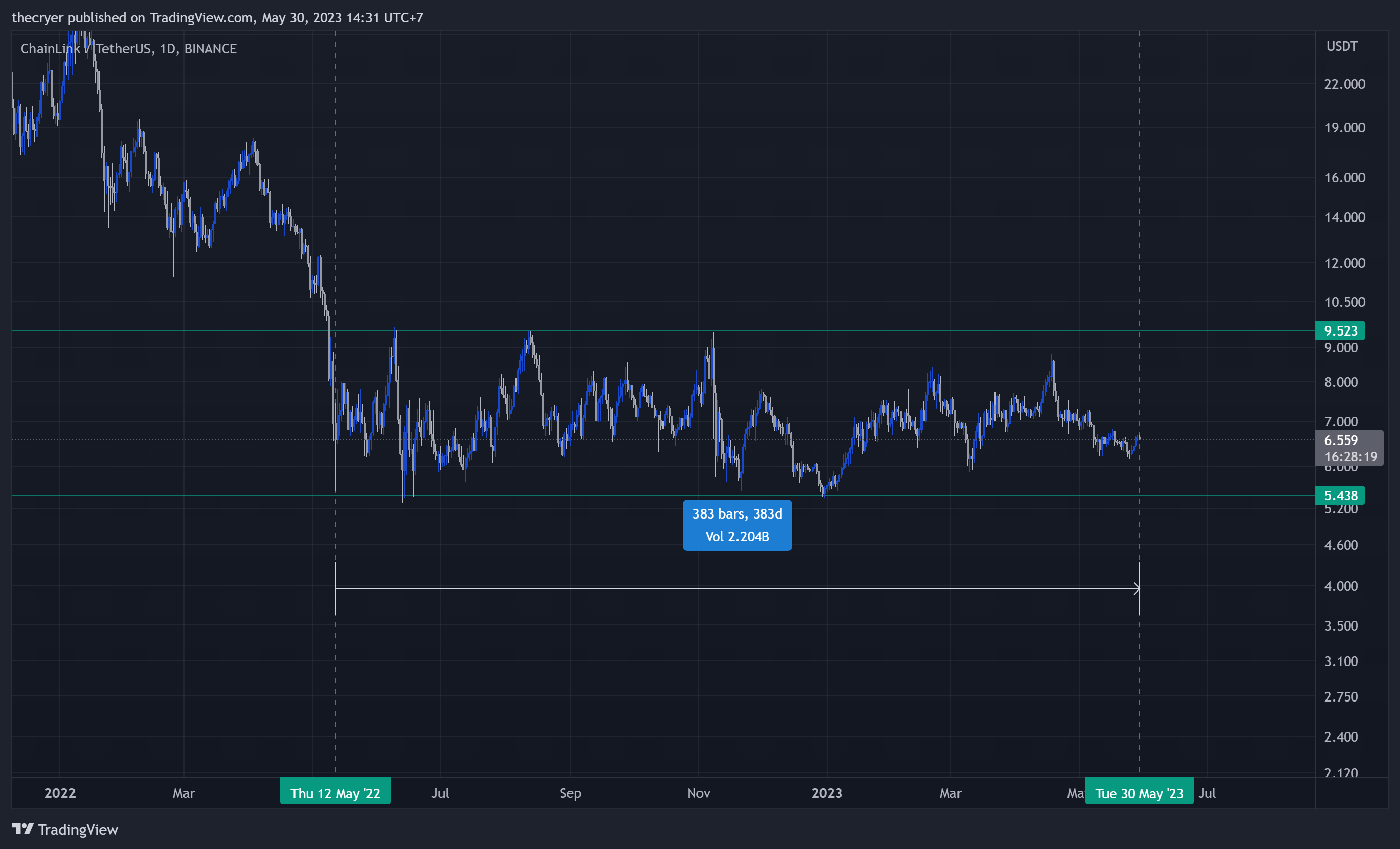This screenshot has width=1400, height=849.
Task: Click the 2023 time axis label
Action: click(827, 793)
